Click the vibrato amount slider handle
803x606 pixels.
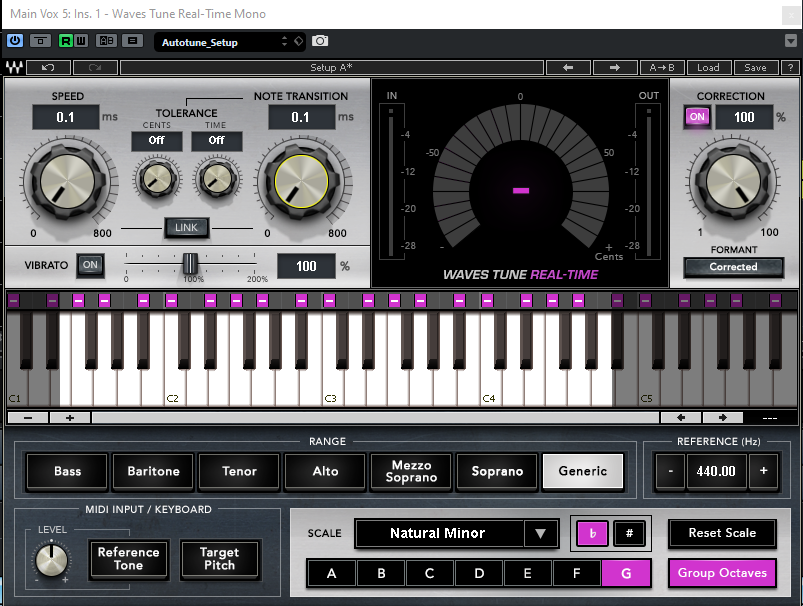[x=190, y=264]
